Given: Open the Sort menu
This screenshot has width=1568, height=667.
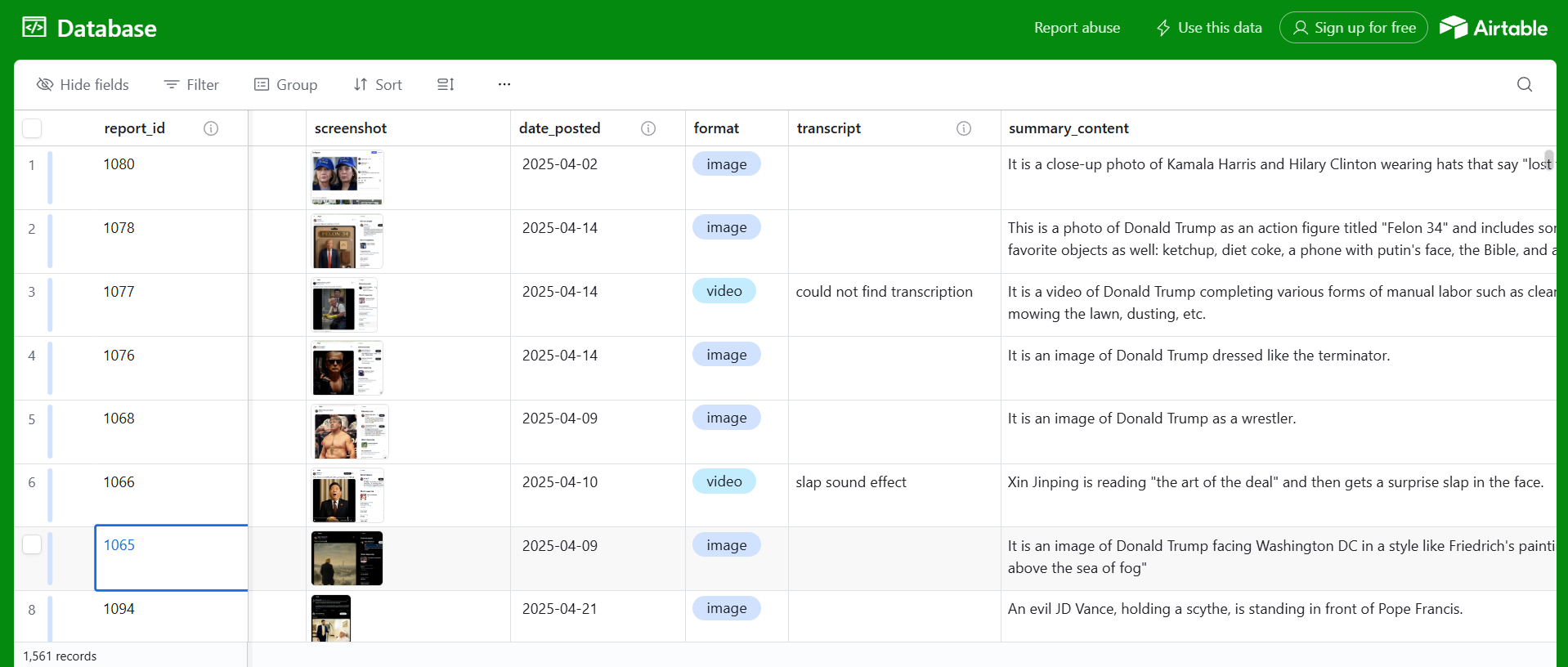Looking at the screenshot, I should point(378,85).
